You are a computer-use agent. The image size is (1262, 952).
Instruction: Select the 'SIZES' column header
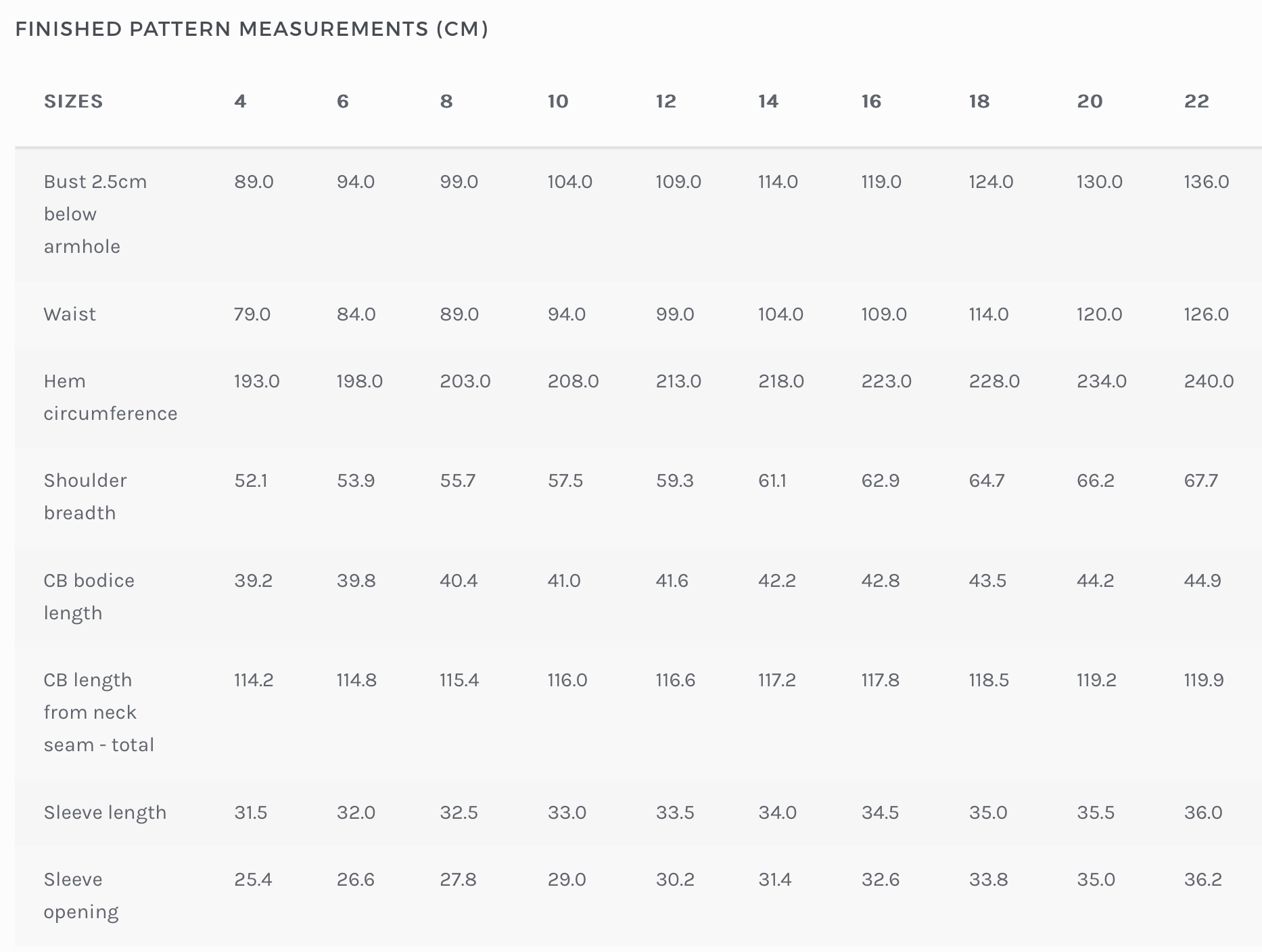tap(74, 101)
